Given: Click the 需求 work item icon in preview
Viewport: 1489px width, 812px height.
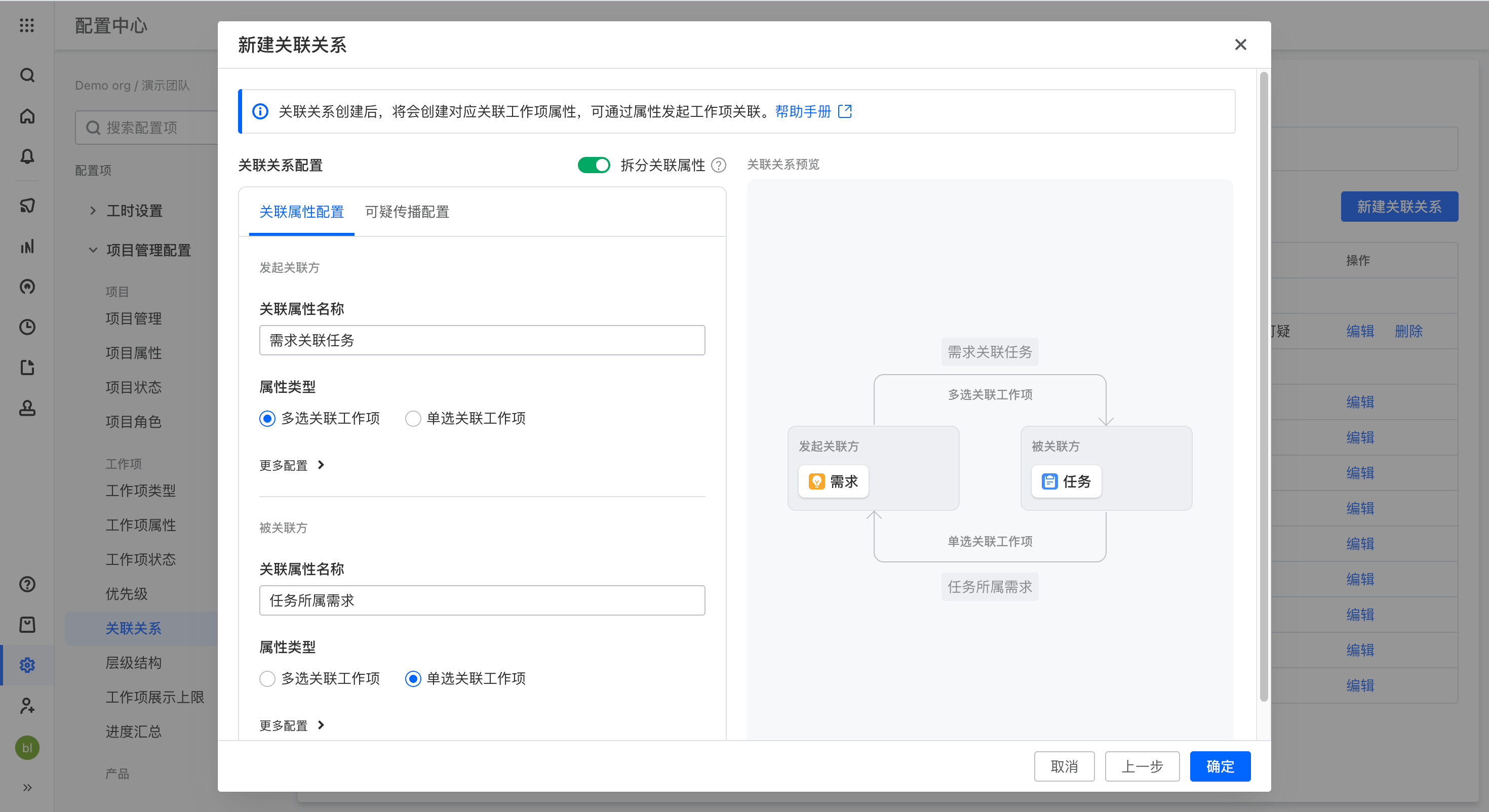Looking at the screenshot, I should [x=816, y=481].
